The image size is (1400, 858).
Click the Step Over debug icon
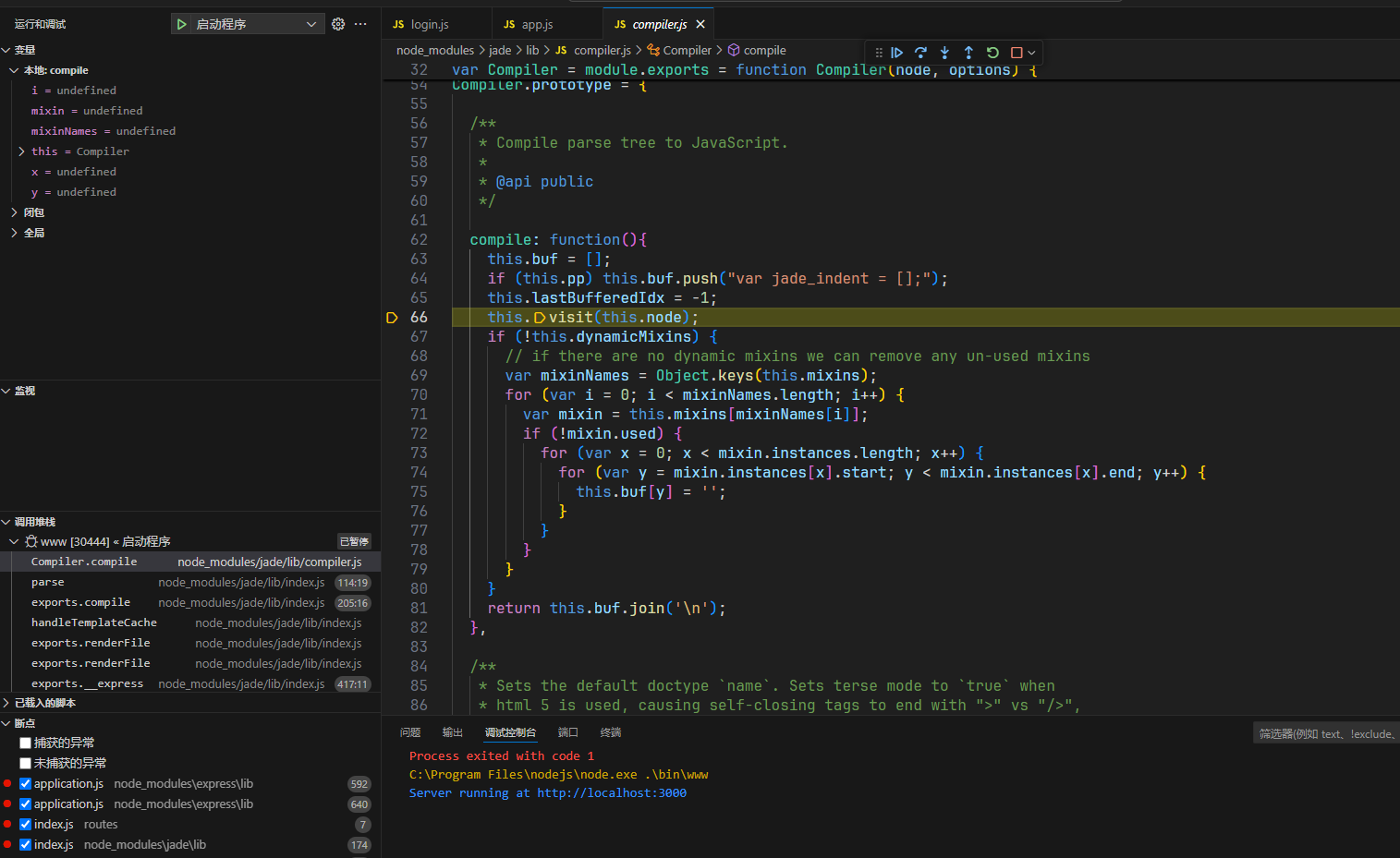920,53
